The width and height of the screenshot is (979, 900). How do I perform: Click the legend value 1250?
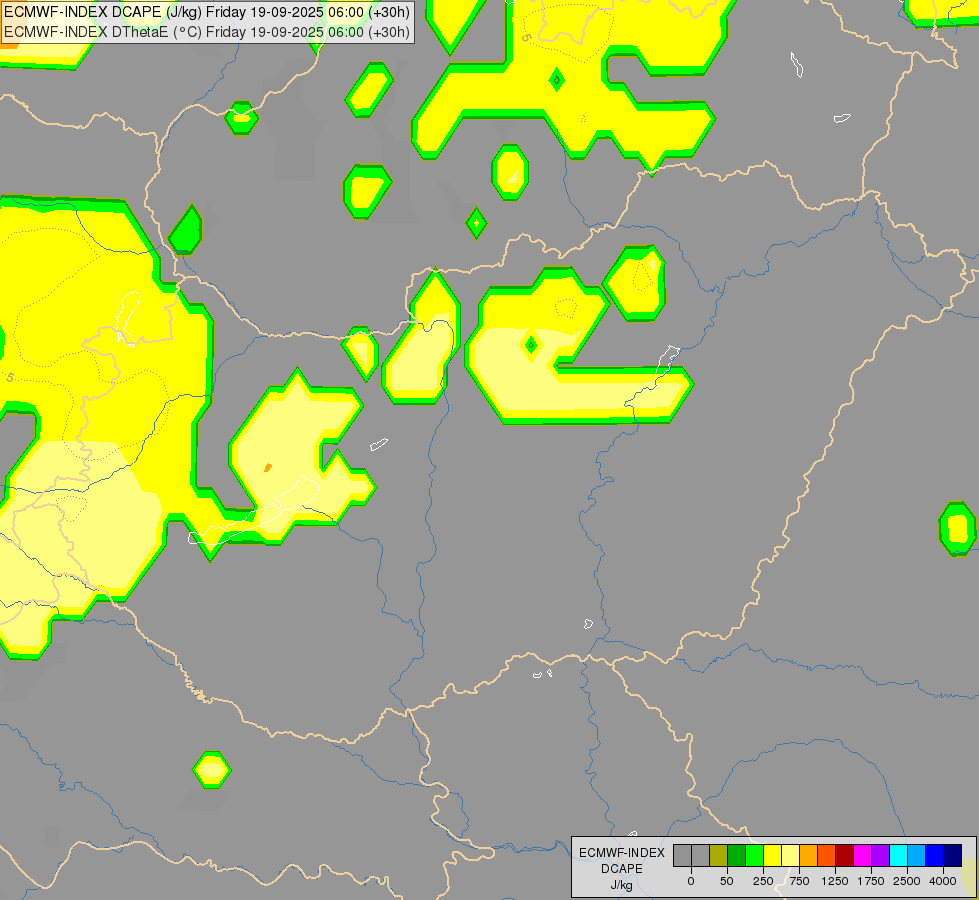tap(835, 881)
